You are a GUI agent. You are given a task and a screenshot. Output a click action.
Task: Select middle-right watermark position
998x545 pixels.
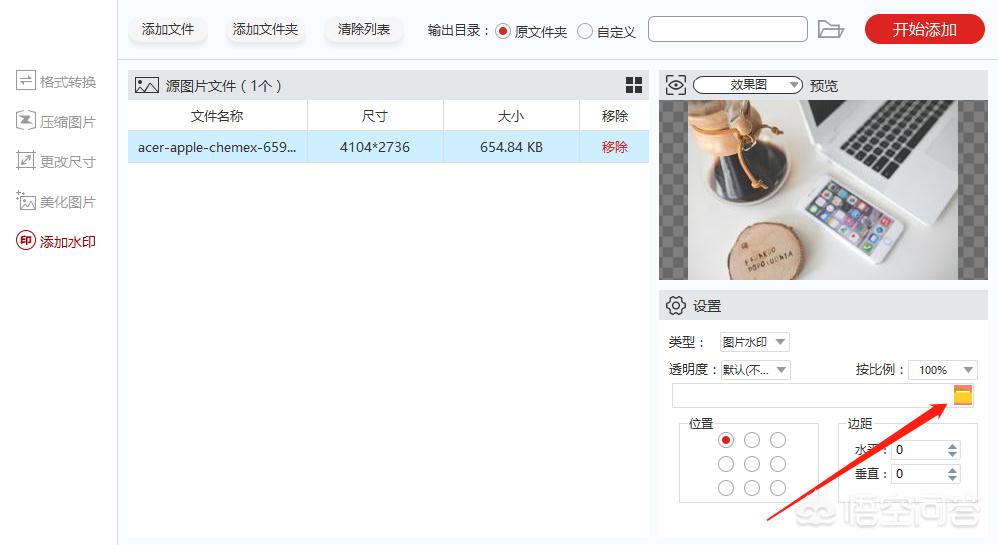[x=778, y=464]
